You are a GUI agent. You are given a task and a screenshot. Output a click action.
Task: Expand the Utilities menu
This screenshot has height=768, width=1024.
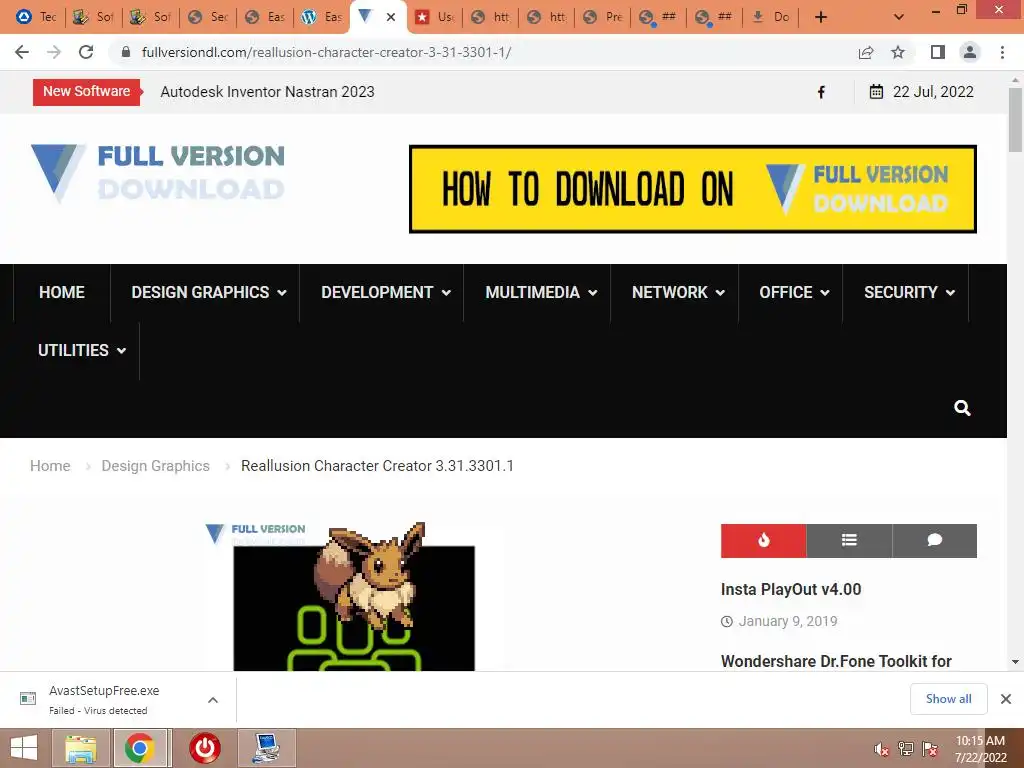coord(82,350)
